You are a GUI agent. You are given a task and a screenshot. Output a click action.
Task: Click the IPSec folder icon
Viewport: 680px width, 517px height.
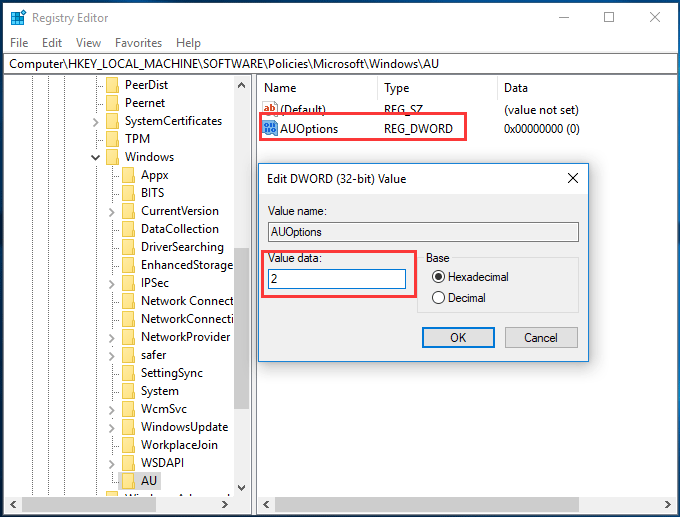(x=128, y=283)
